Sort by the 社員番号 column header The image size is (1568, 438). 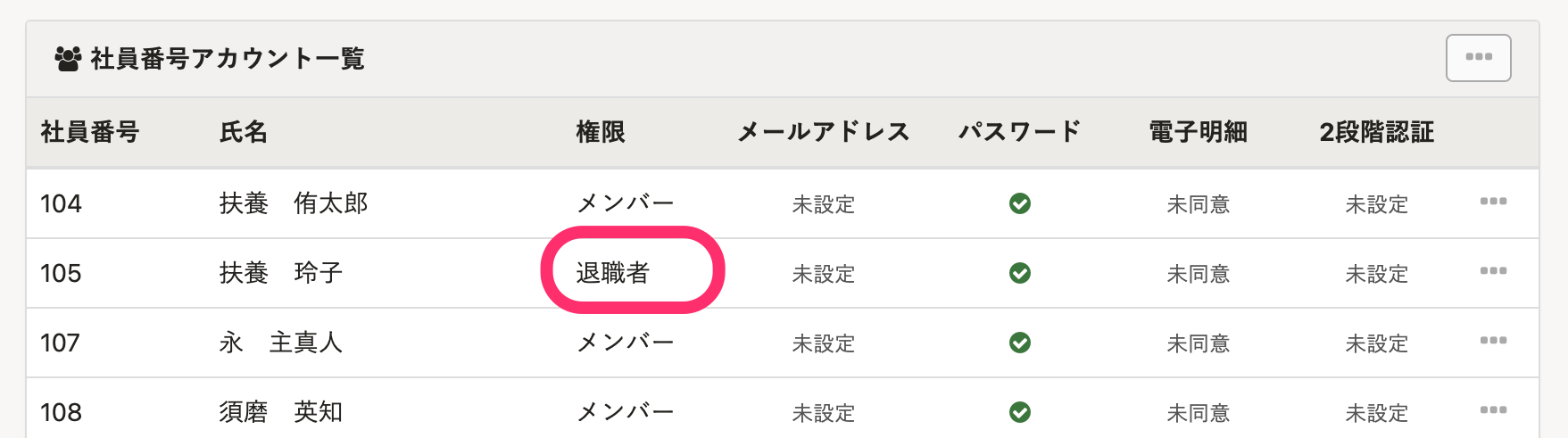pos(90,132)
